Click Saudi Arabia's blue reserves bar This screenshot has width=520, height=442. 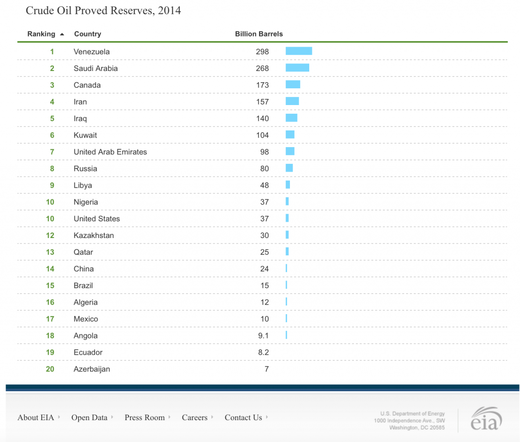click(297, 68)
